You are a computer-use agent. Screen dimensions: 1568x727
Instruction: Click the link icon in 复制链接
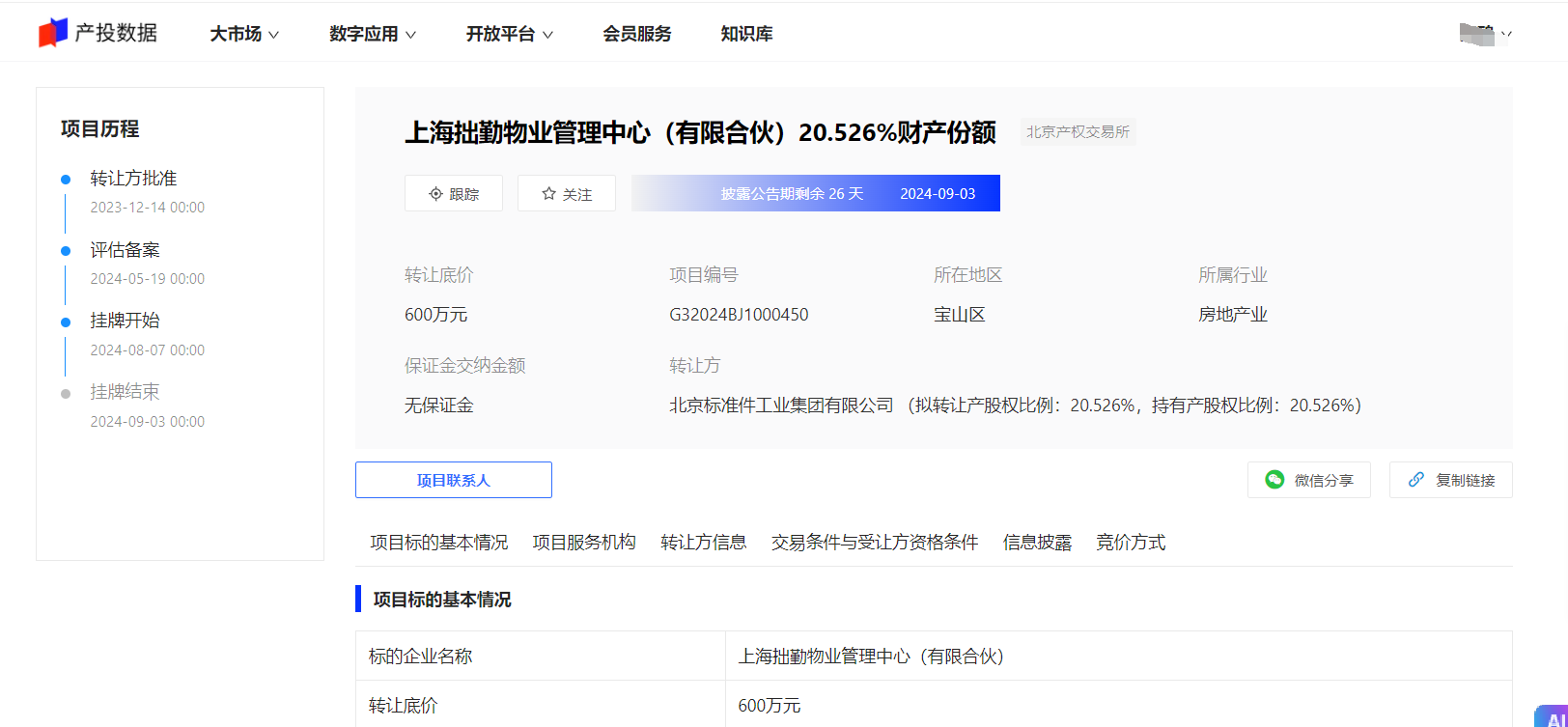coord(1416,480)
